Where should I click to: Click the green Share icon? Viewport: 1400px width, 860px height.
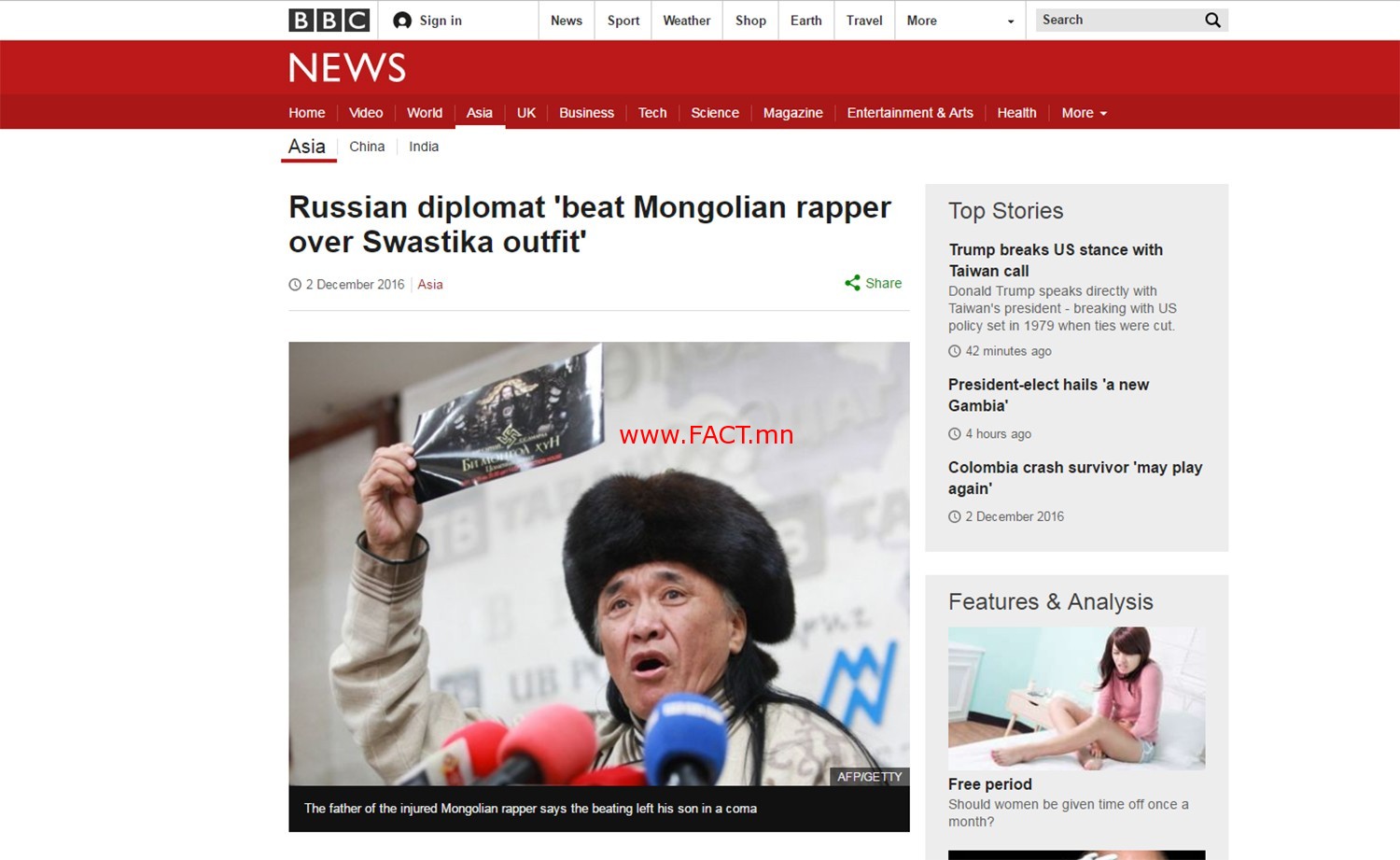click(852, 283)
